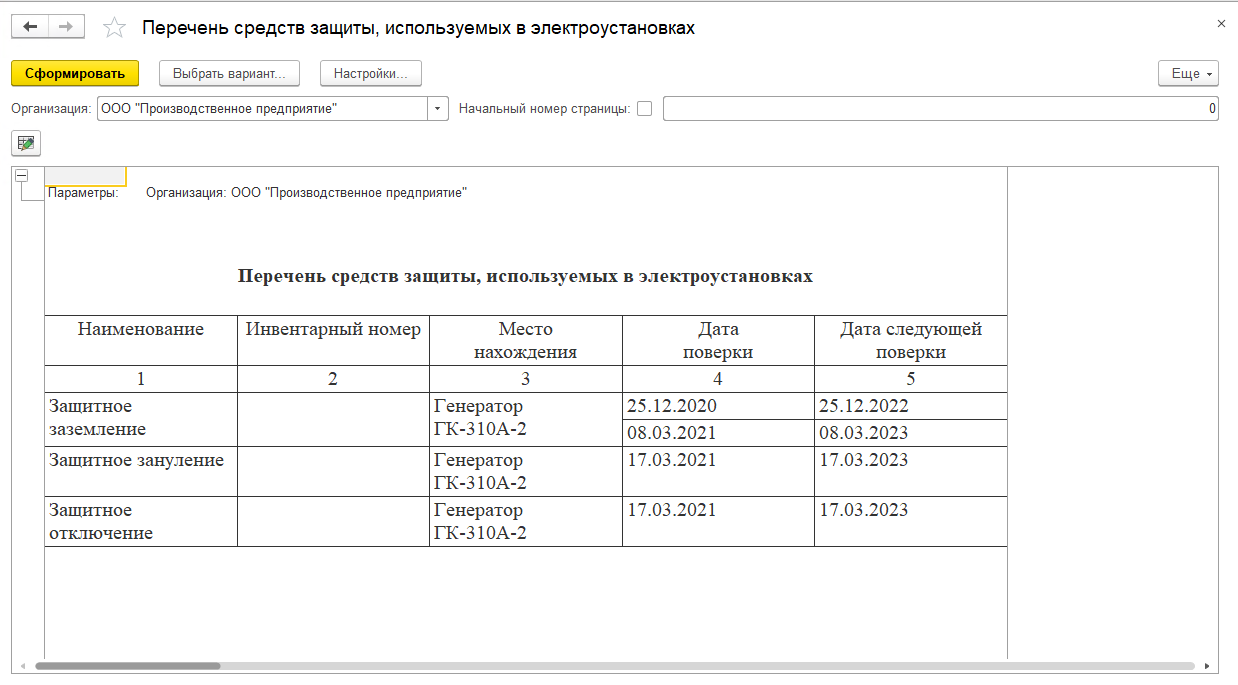This screenshot has width=1238, height=685.
Task: Open the Организация dropdown list
Action: [x=438, y=109]
